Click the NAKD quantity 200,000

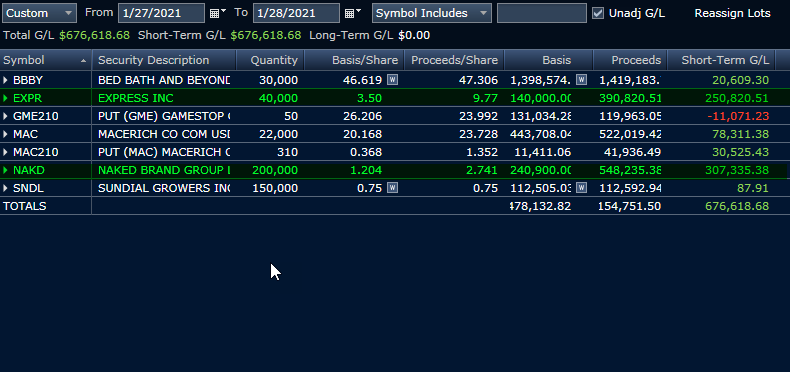[274, 170]
